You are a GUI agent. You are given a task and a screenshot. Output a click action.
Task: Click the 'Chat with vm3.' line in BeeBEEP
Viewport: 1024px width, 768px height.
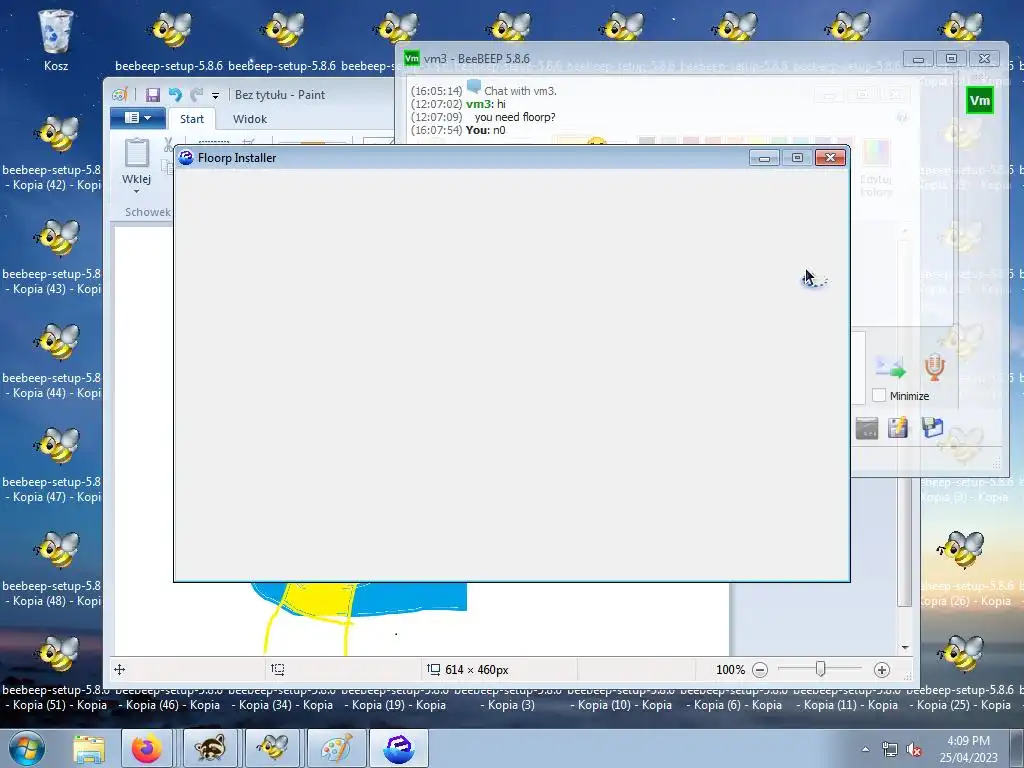pyautogui.click(x=520, y=91)
